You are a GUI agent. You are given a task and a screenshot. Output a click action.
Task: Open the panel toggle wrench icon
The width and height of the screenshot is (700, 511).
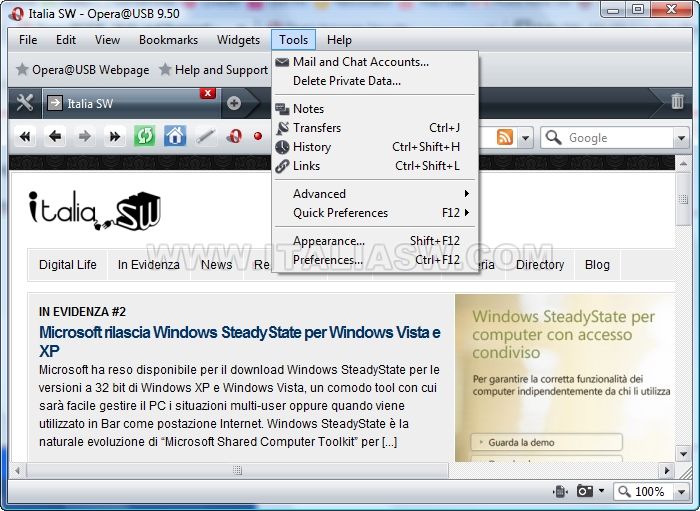tap(25, 103)
